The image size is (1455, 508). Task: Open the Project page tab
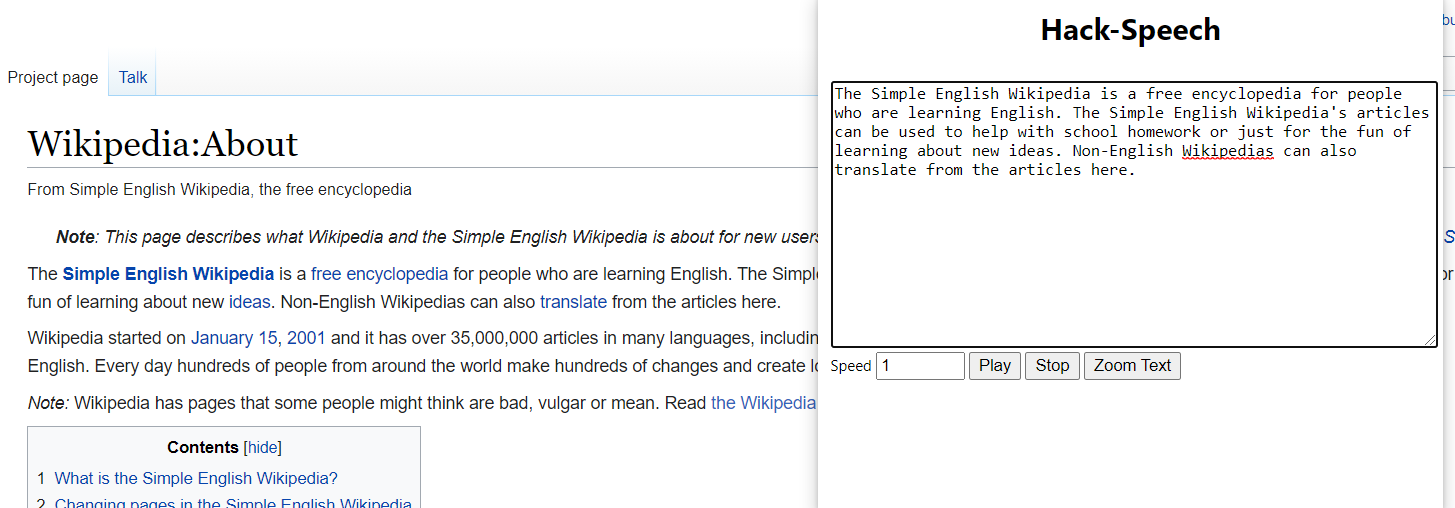pyautogui.click(x=53, y=77)
